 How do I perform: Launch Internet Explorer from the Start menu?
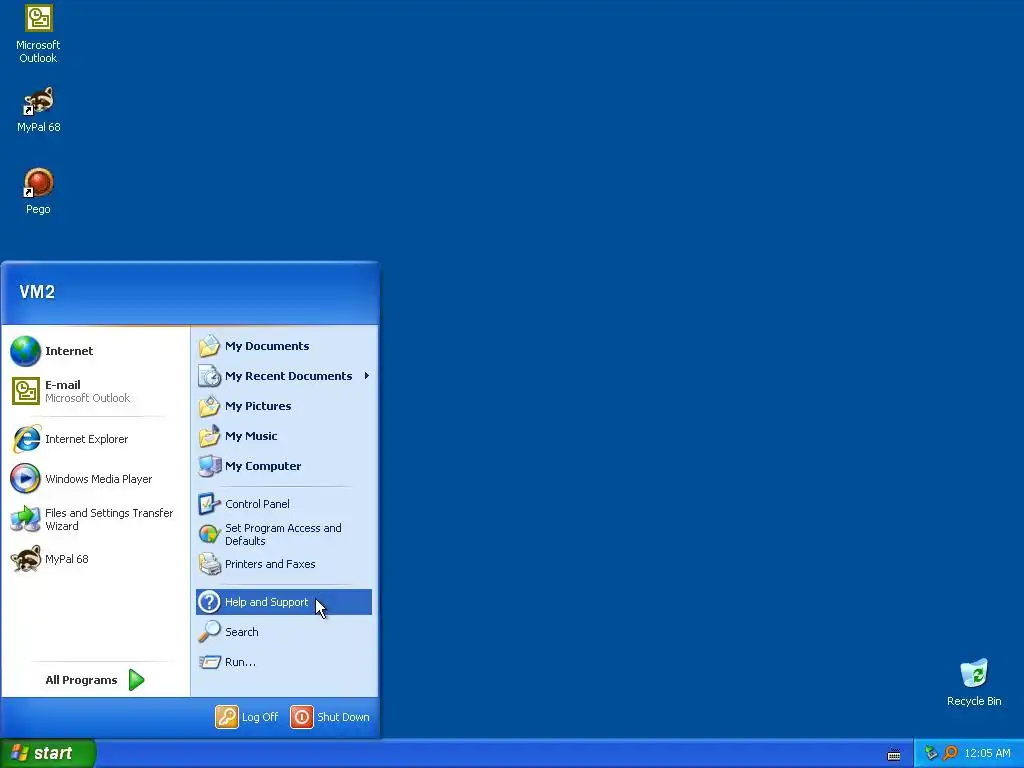point(95,439)
